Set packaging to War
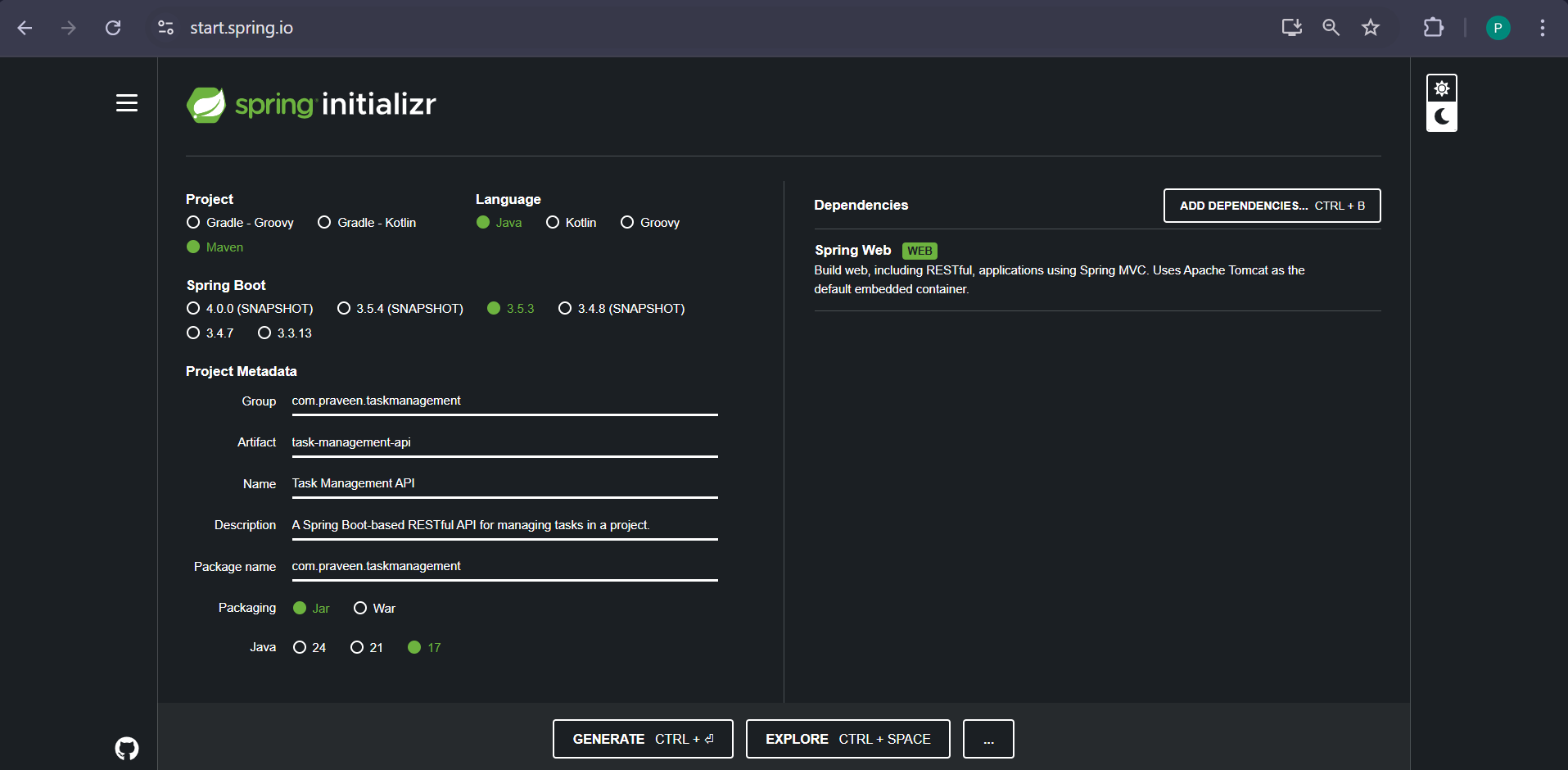1568x770 pixels. click(x=374, y=608)
